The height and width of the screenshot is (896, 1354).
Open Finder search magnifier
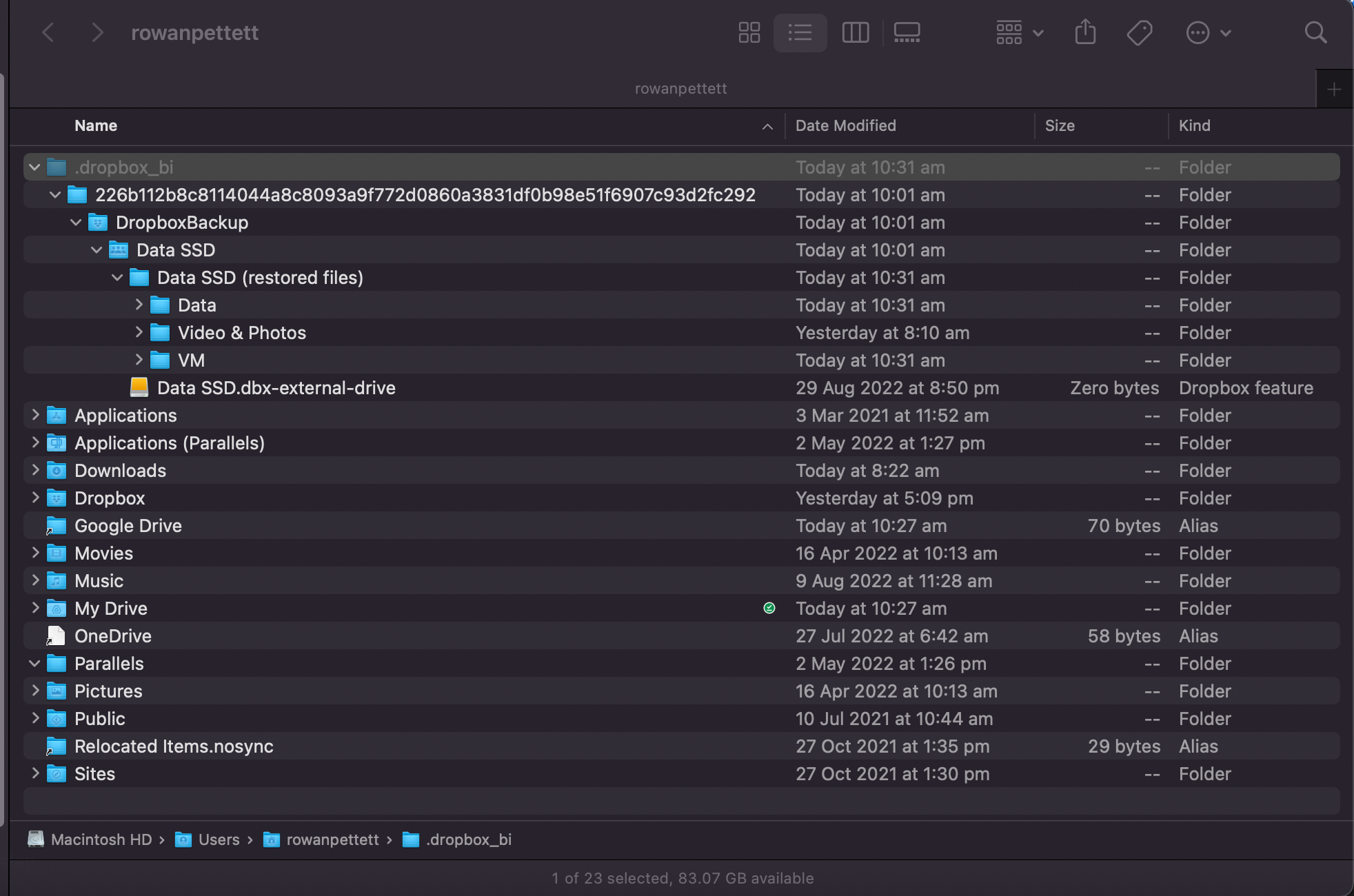click(1315, 32)
